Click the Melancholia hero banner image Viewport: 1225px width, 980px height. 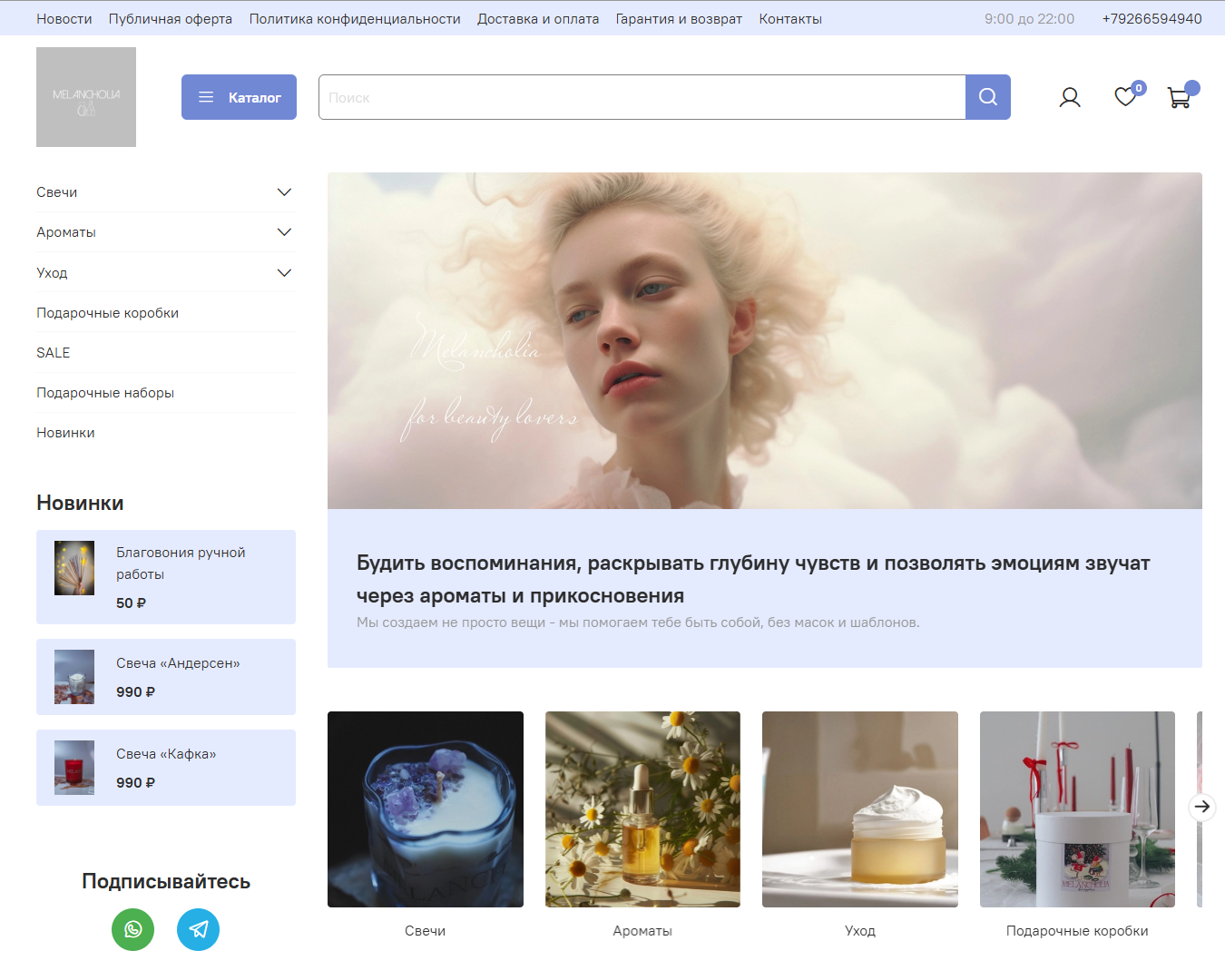pyautogui.click(x=765, y=341)
